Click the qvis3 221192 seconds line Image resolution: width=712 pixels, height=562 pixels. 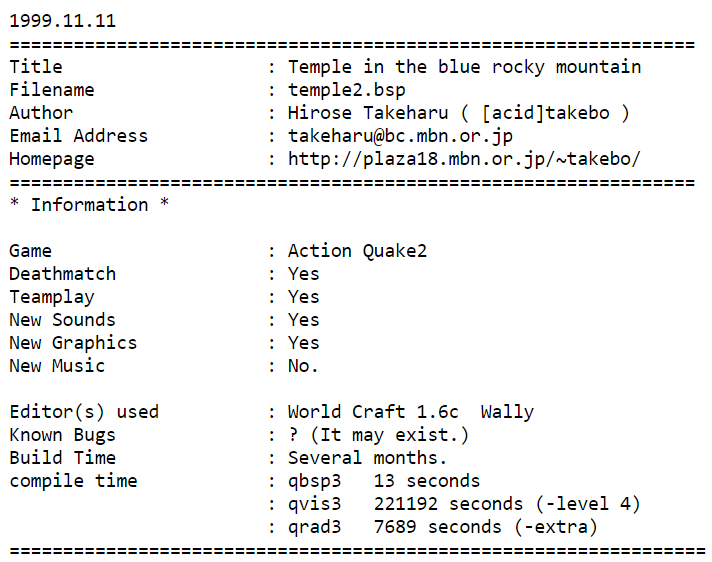click(464, 504)
